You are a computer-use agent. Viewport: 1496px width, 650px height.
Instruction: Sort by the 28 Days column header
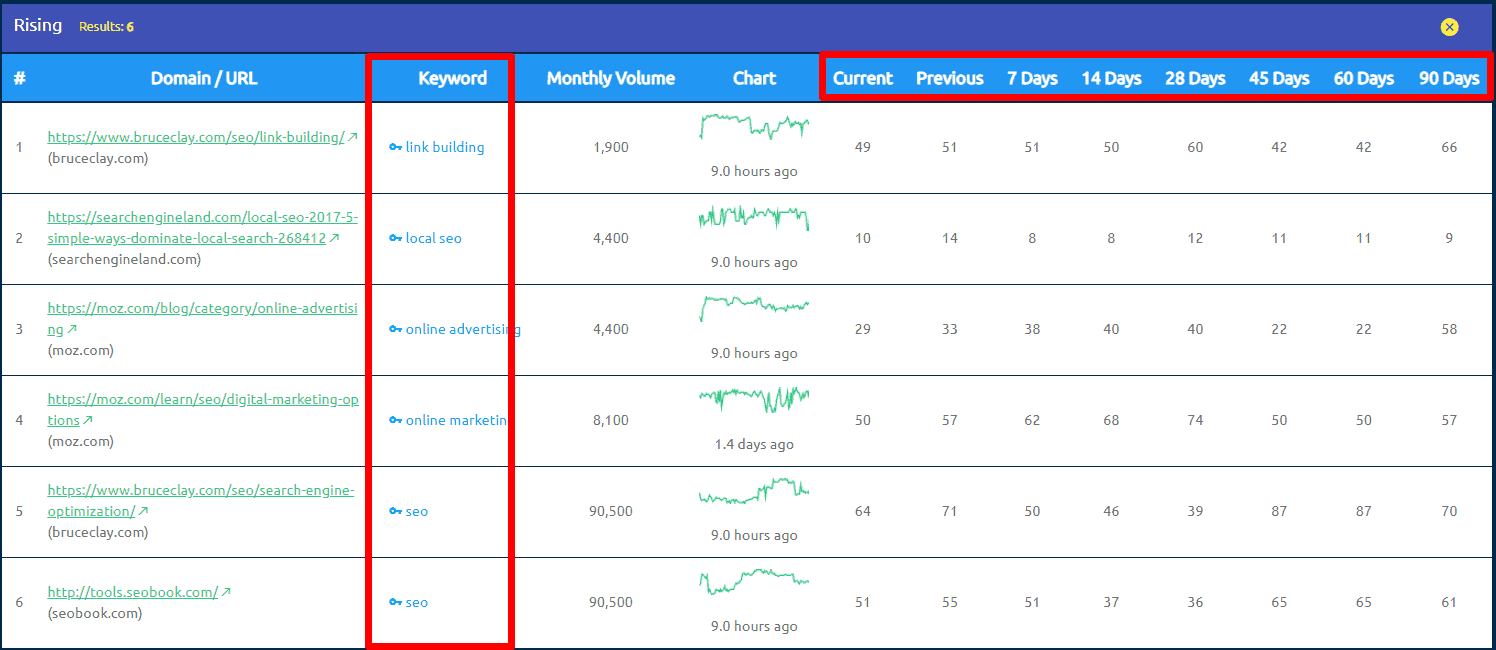point(1195,78)
